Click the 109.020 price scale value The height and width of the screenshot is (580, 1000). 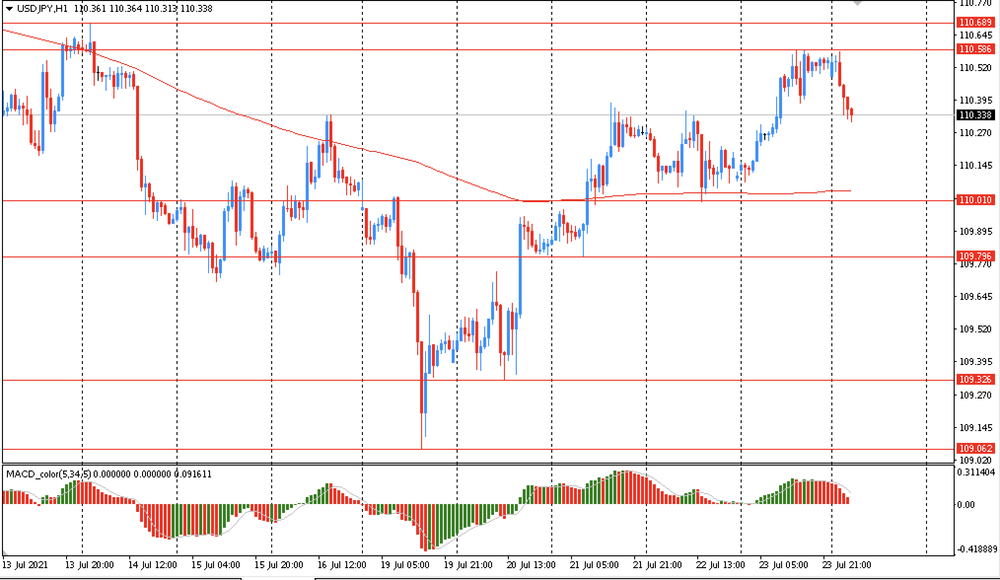[x=976, y=459]
